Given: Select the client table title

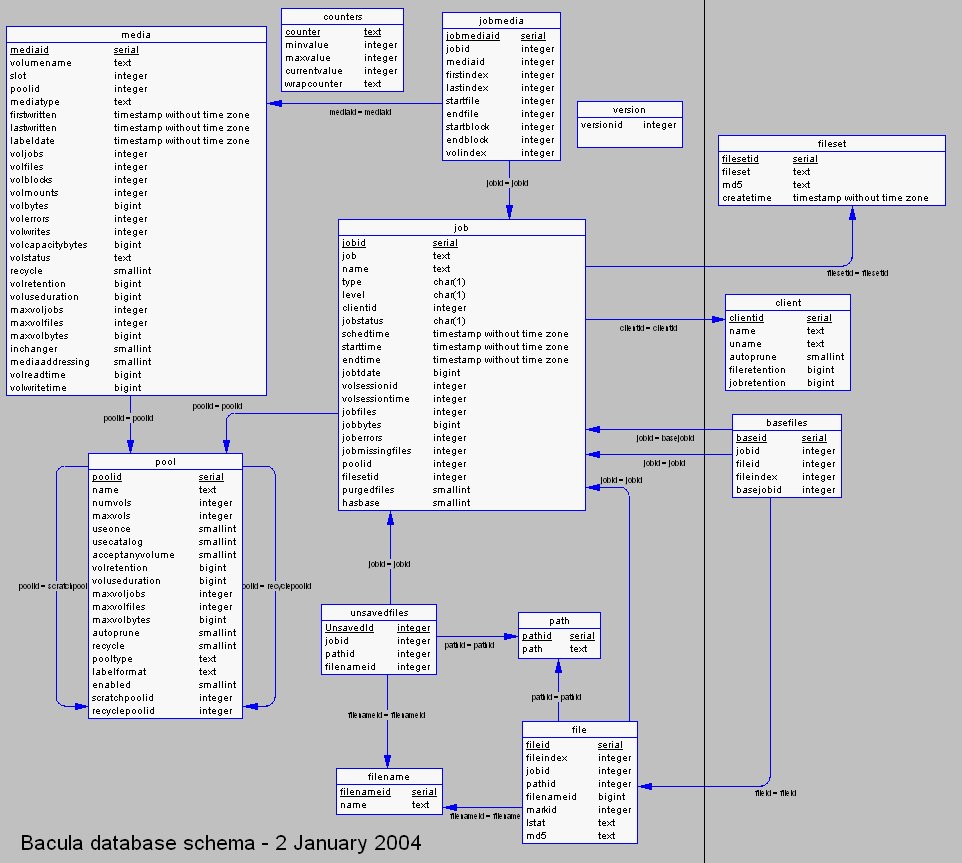Looking at the screenshot, I should 787,303.
